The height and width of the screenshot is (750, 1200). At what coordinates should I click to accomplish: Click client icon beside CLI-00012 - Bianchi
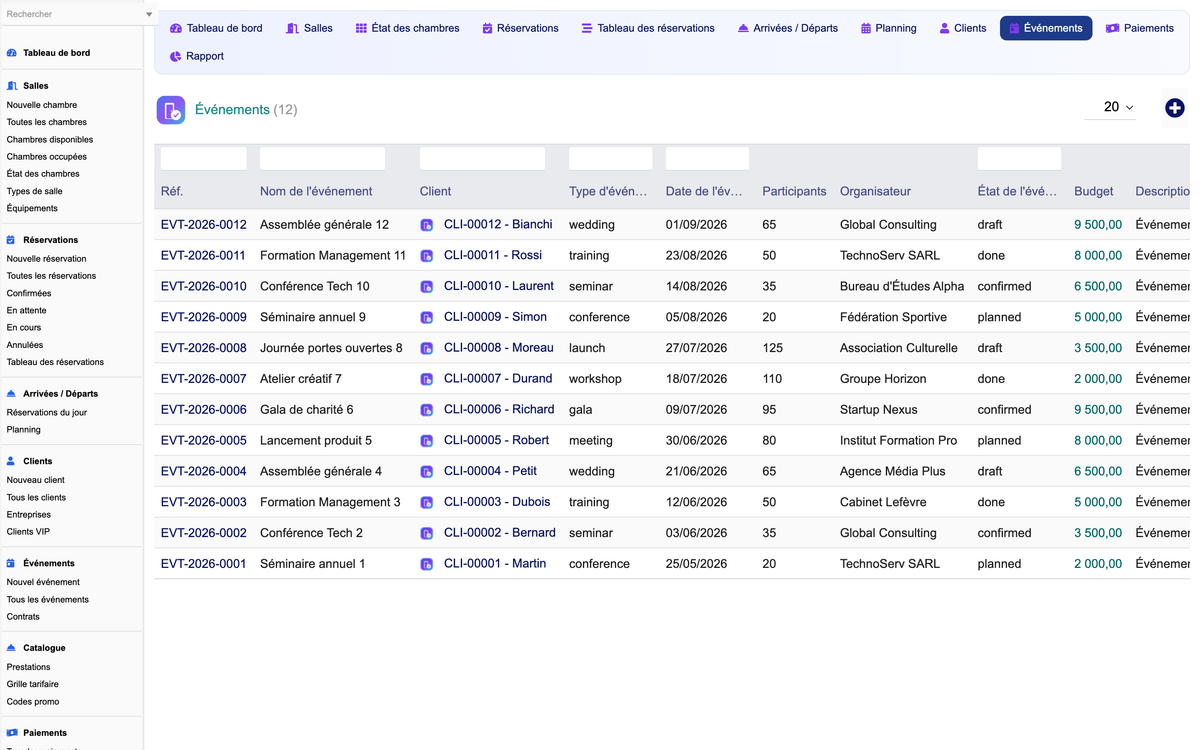tap(427, 225)
